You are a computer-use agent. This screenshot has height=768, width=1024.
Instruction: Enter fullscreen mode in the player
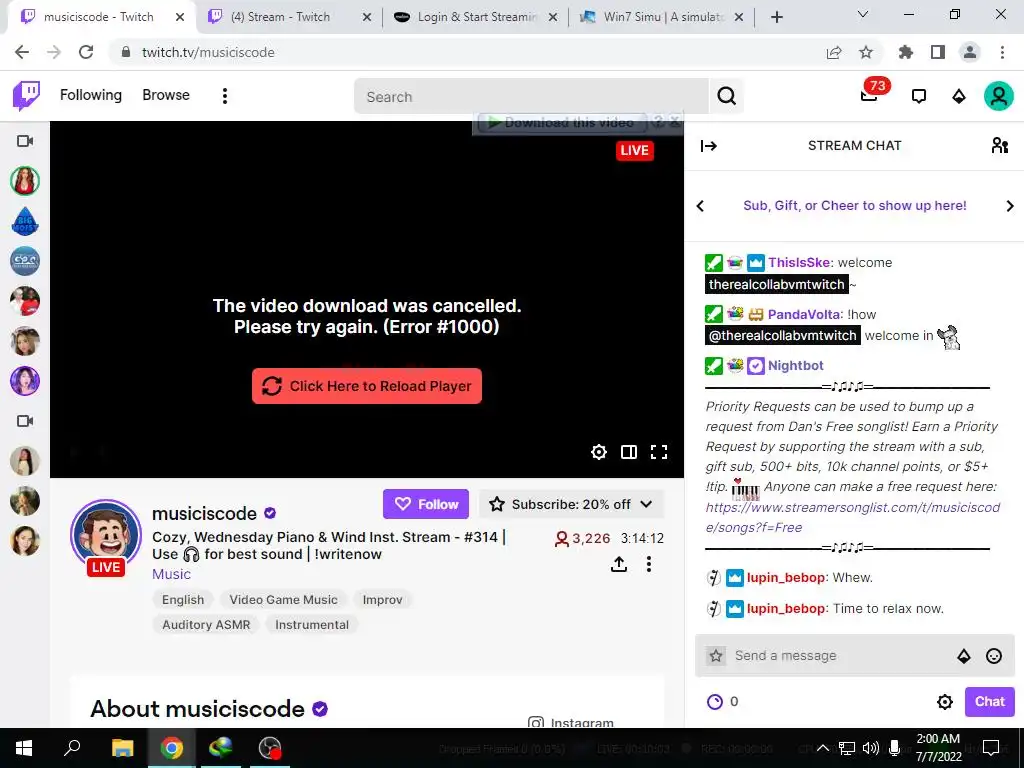[659, 452]
